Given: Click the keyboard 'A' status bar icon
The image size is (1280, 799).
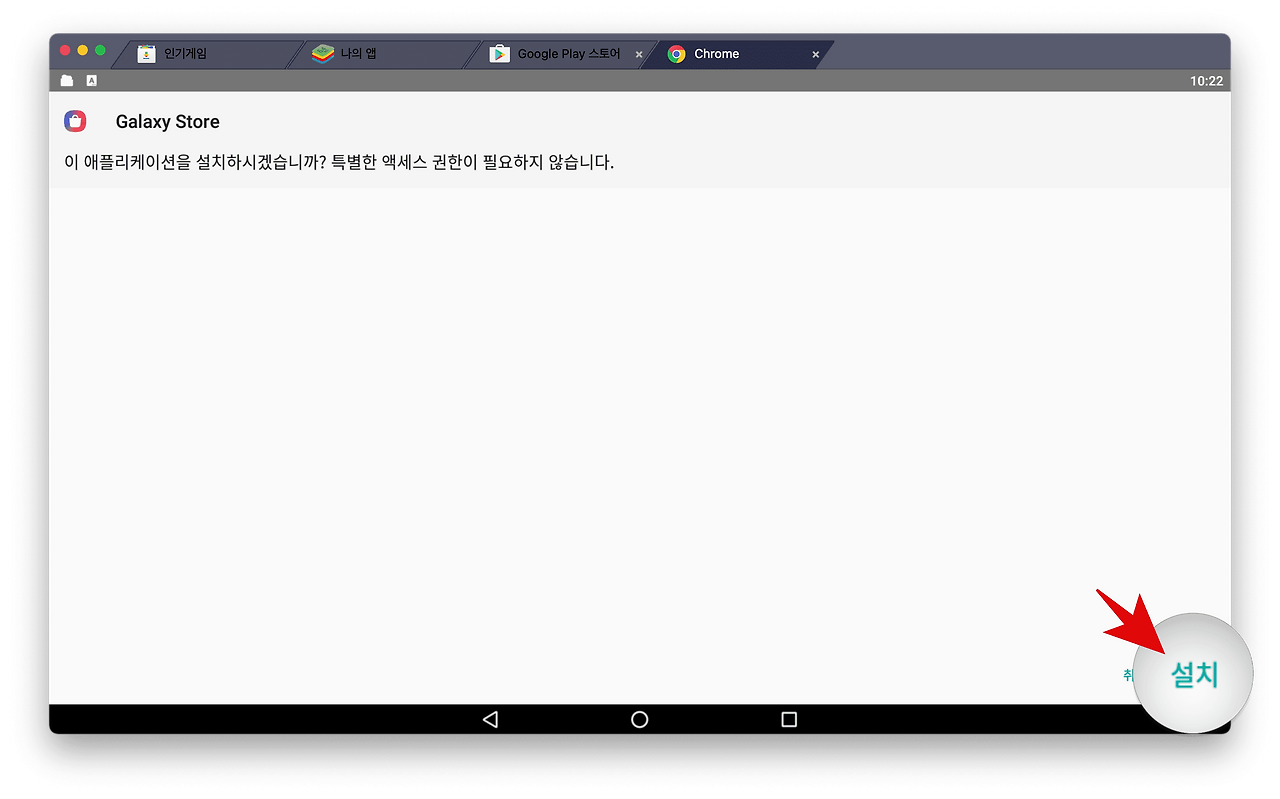Looking at the screenshot, I should point(91,81).
